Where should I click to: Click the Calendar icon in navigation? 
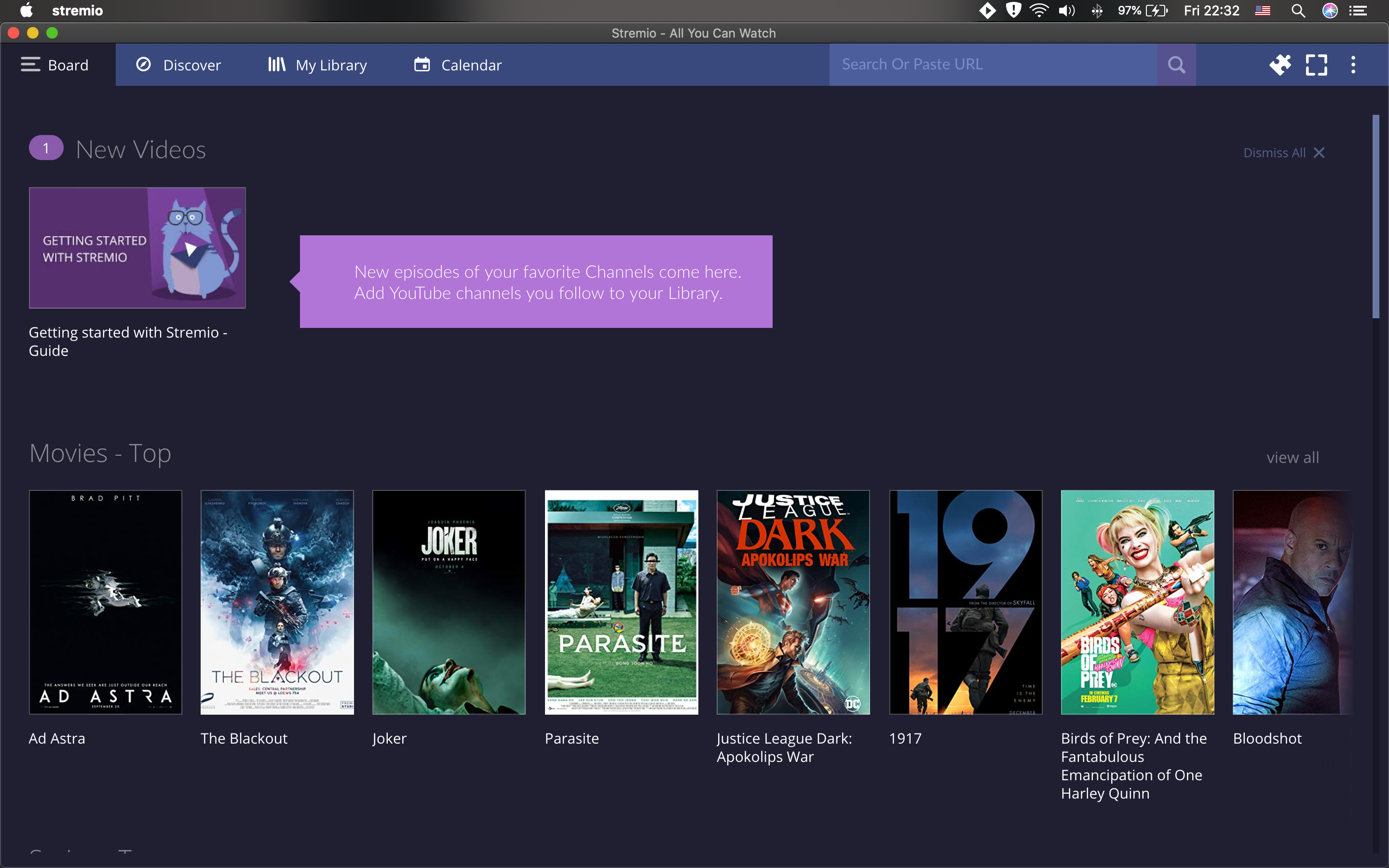click(422, 64)
